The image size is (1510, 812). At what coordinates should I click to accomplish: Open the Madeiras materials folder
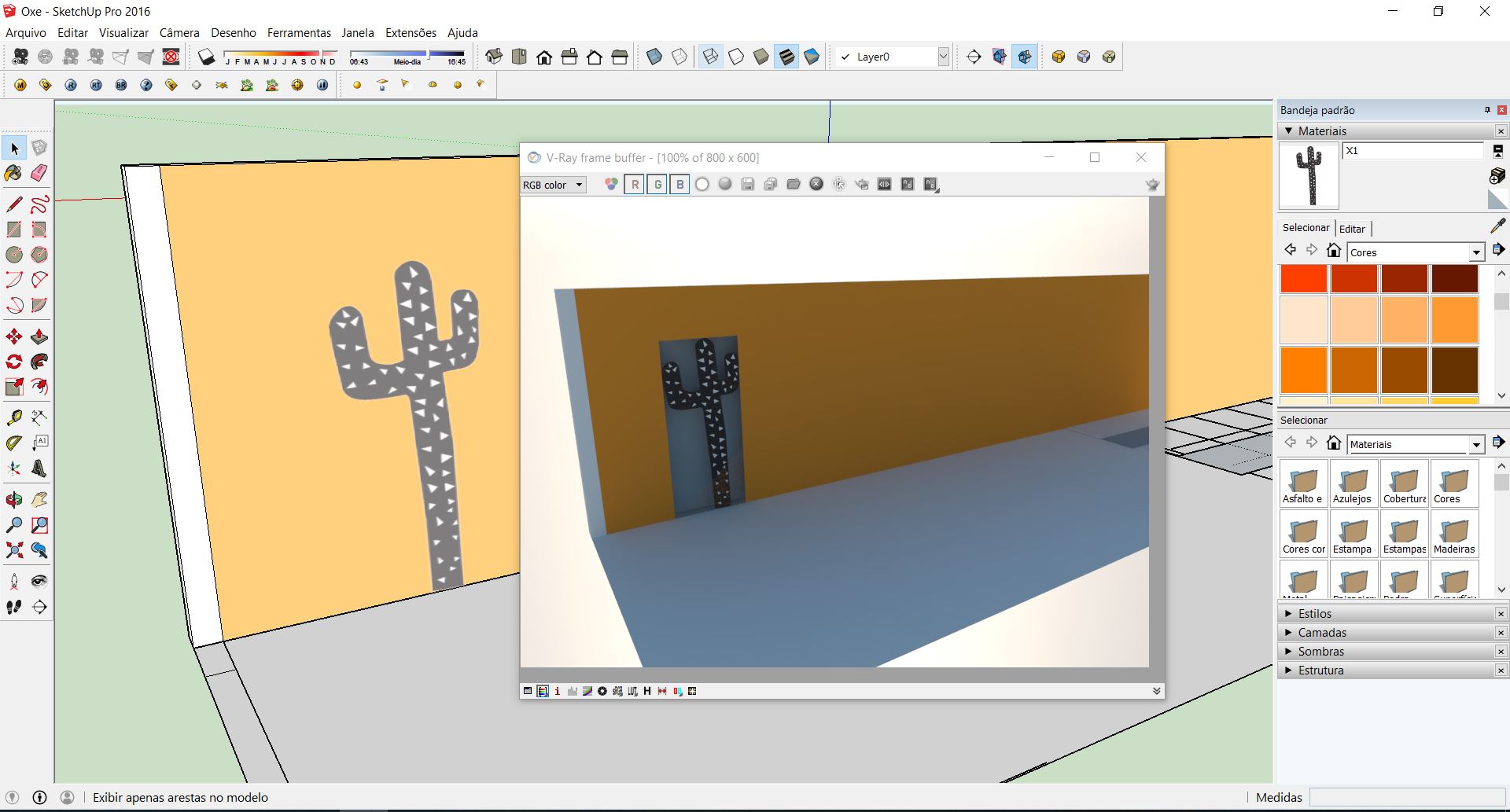(x=1454, y=535)
